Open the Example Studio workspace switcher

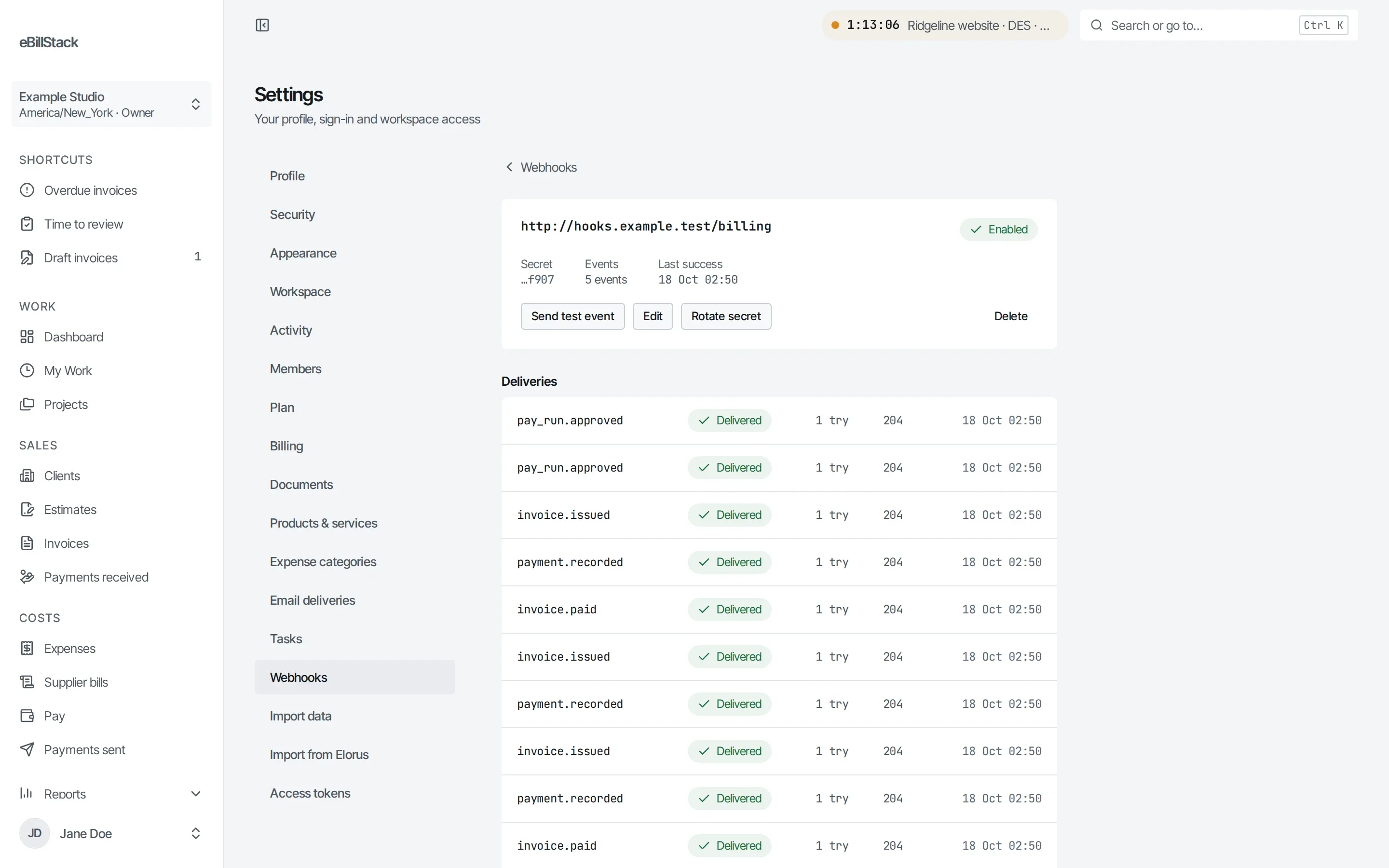[111, 104]
